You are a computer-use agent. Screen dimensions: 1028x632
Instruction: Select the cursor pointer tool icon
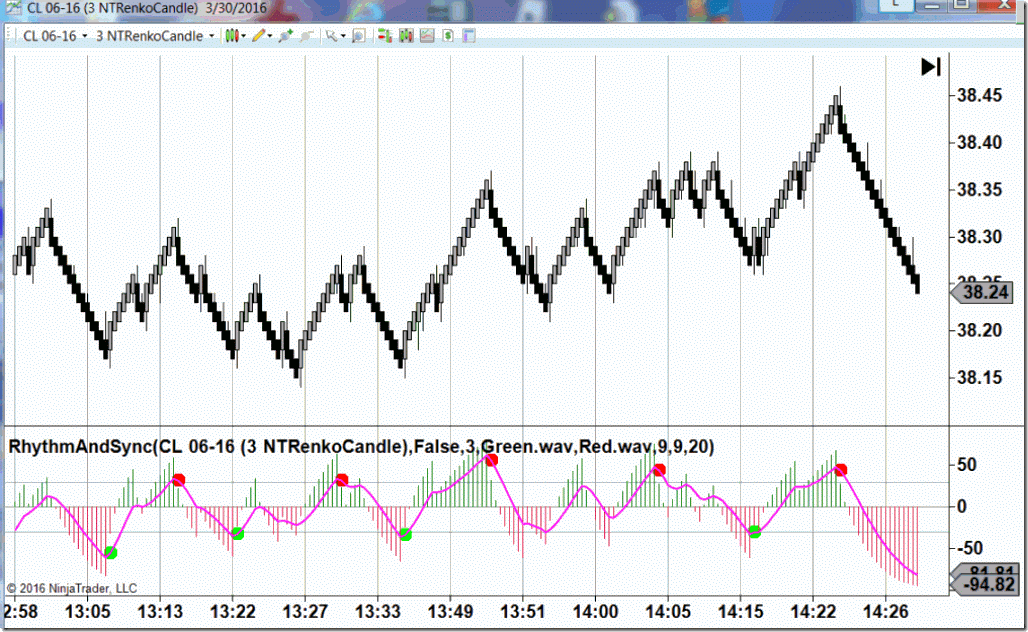point(332,36)
